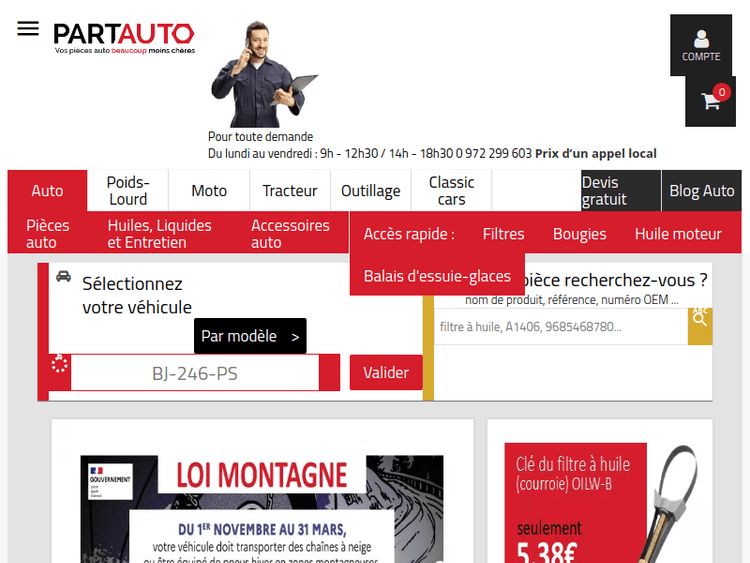The width and height of the screenshot is (750, 563).
Task: Select the Poids-Lourd tab
Action: [x=128, y=190]
